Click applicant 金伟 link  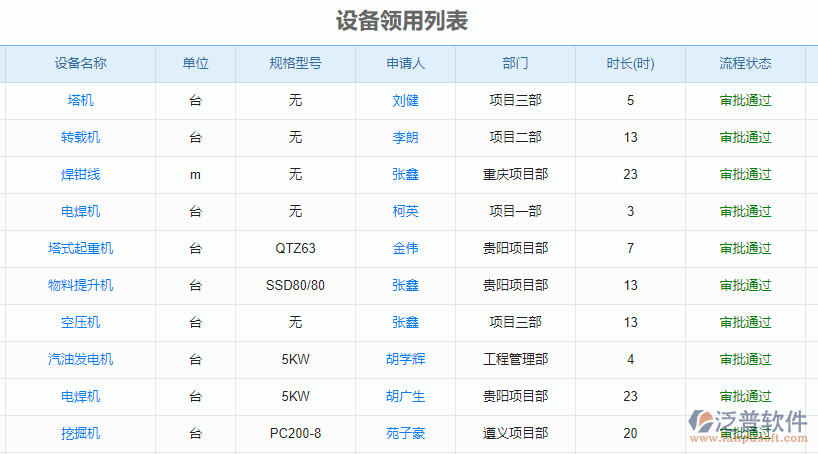pos(405,249)
